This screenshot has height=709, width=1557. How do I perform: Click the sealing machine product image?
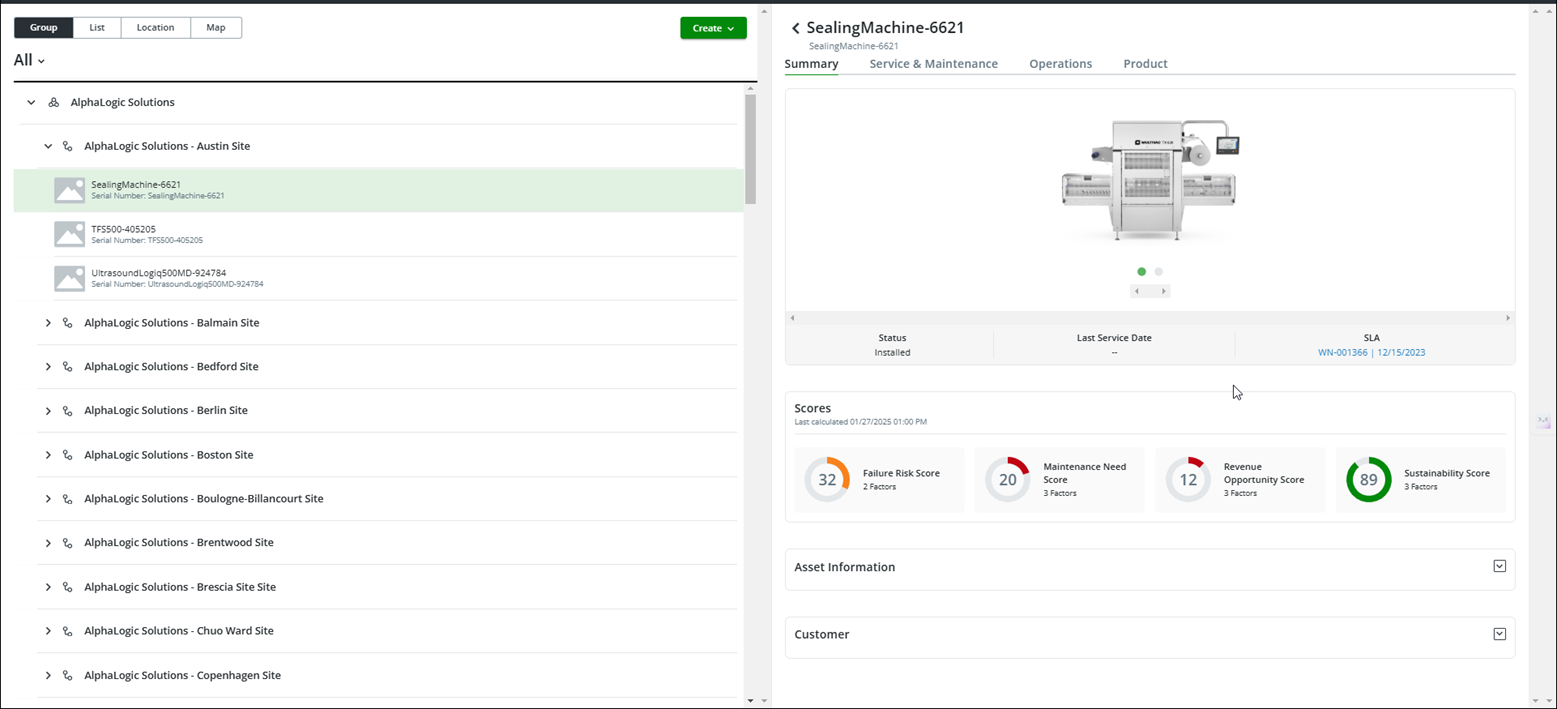point(1150,180)
